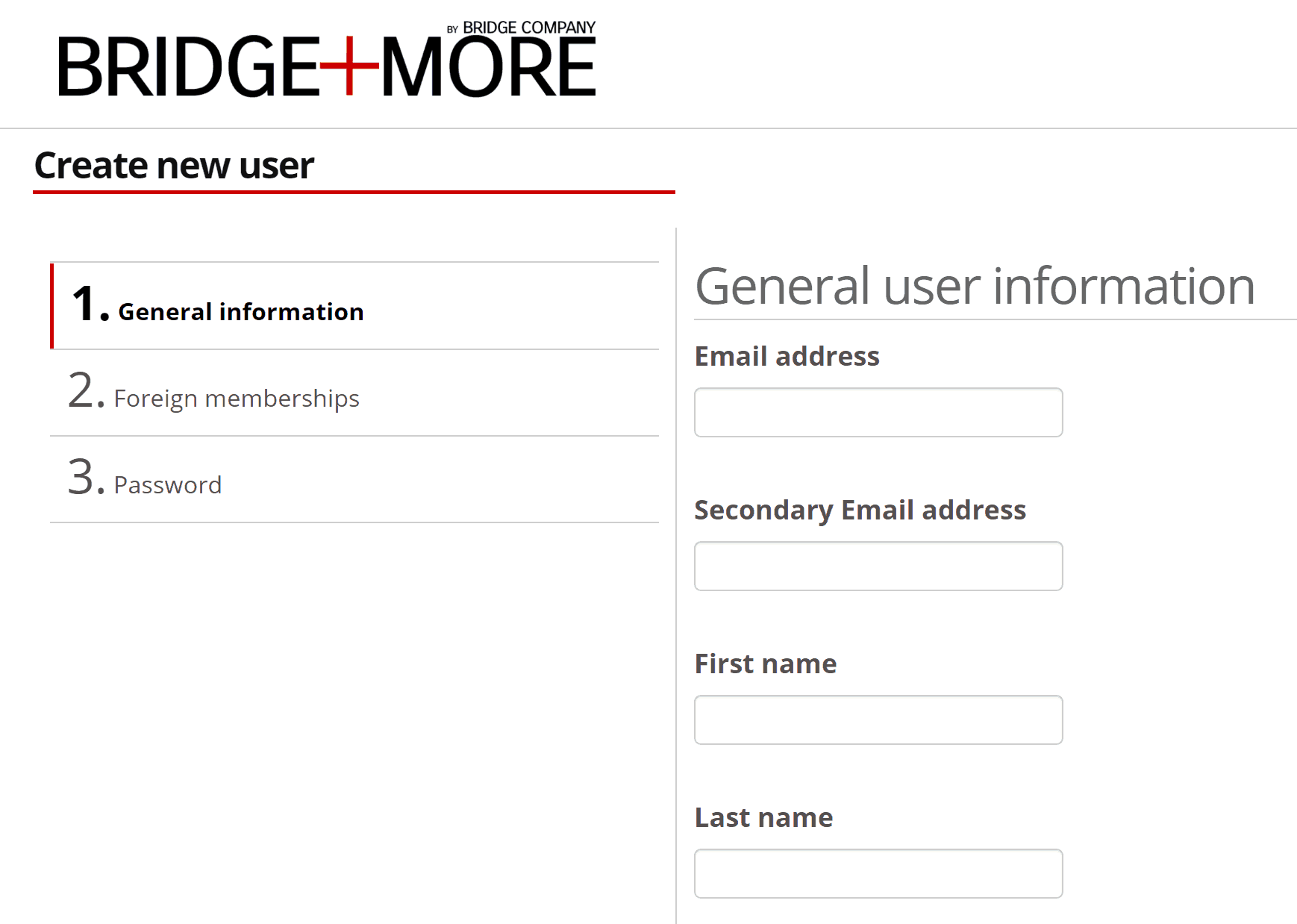Focus the Secondary Email address field
This screenshot has width=1297, height=924.
pos(878,566)
